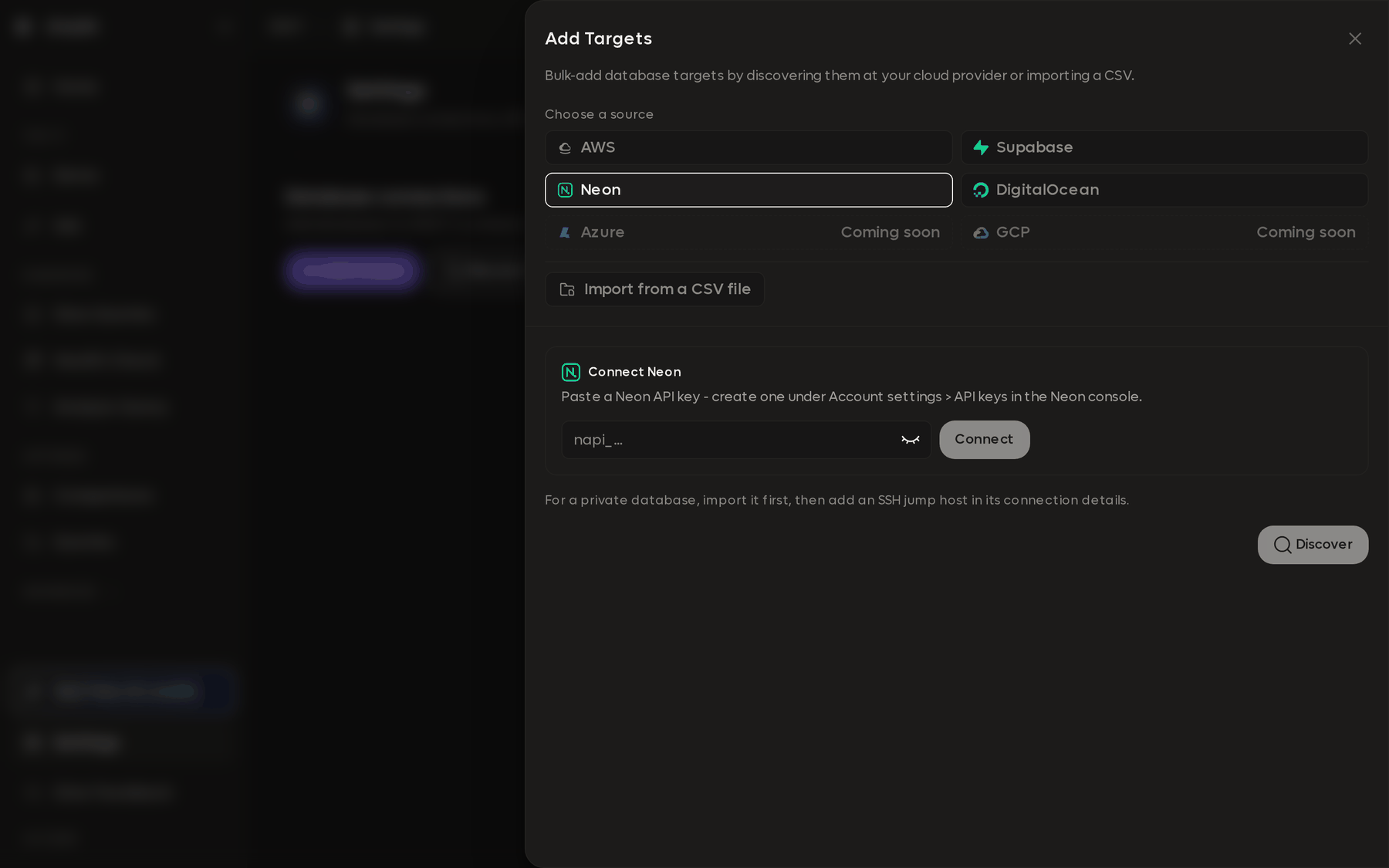1389x868 pixels.
Task: Click the 'Add Targets' title
Action: (x=598, y=39)
